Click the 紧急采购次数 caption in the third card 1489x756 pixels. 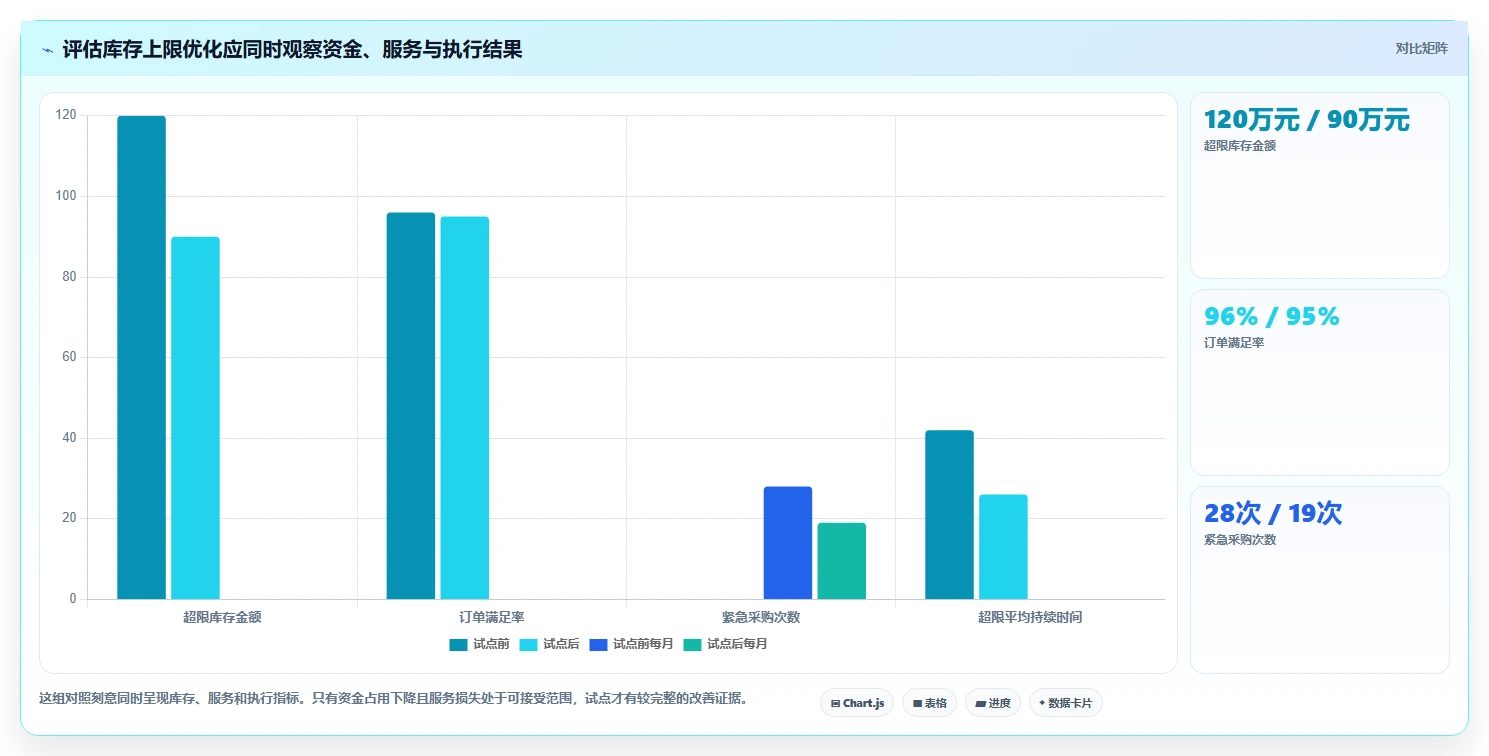[1240, 540]
